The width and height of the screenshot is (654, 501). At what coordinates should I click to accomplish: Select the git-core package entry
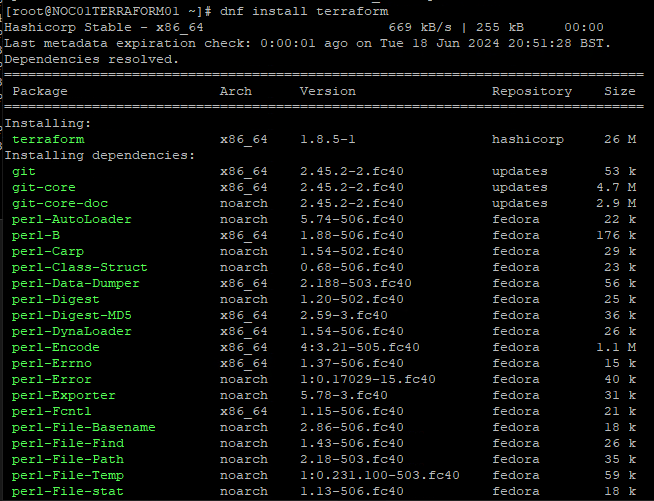[x=44, y=187]
